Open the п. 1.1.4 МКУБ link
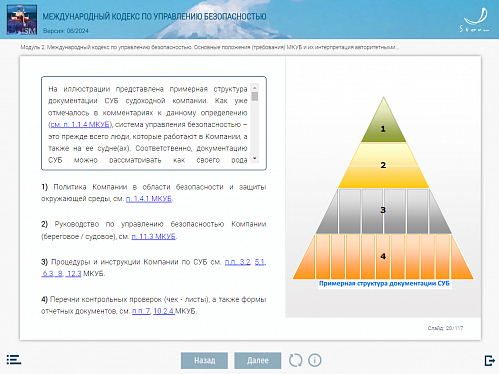The height and width of the screenshot is (374, 499). [x=80, y=125]
